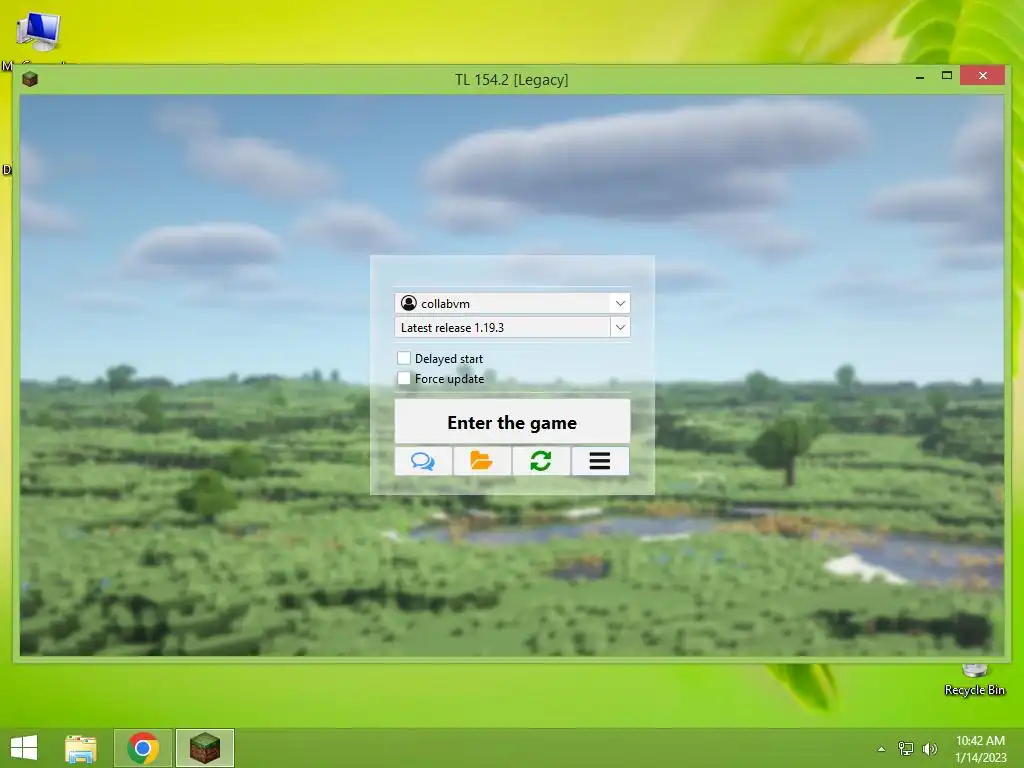
Task: Click the TL launcher block icon in title bar
Action: [x=30, y=80]
